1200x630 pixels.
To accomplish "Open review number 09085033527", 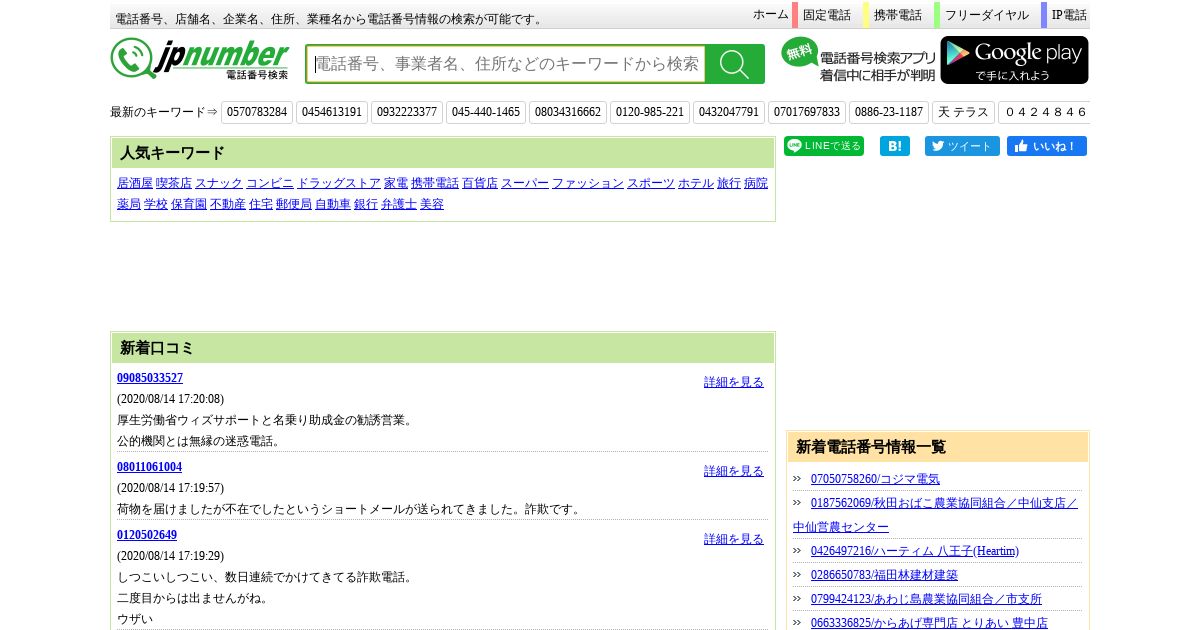I will (x=150, y=378).
